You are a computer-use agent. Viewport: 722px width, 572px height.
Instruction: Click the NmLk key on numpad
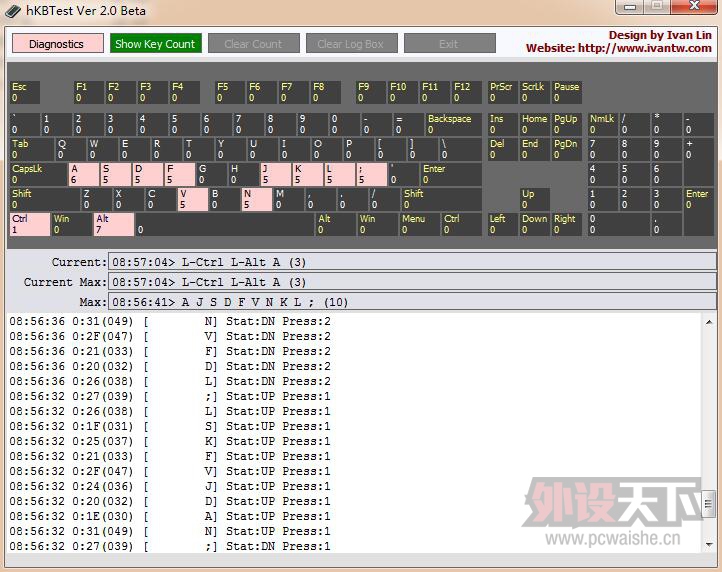(x=602, y=124)
